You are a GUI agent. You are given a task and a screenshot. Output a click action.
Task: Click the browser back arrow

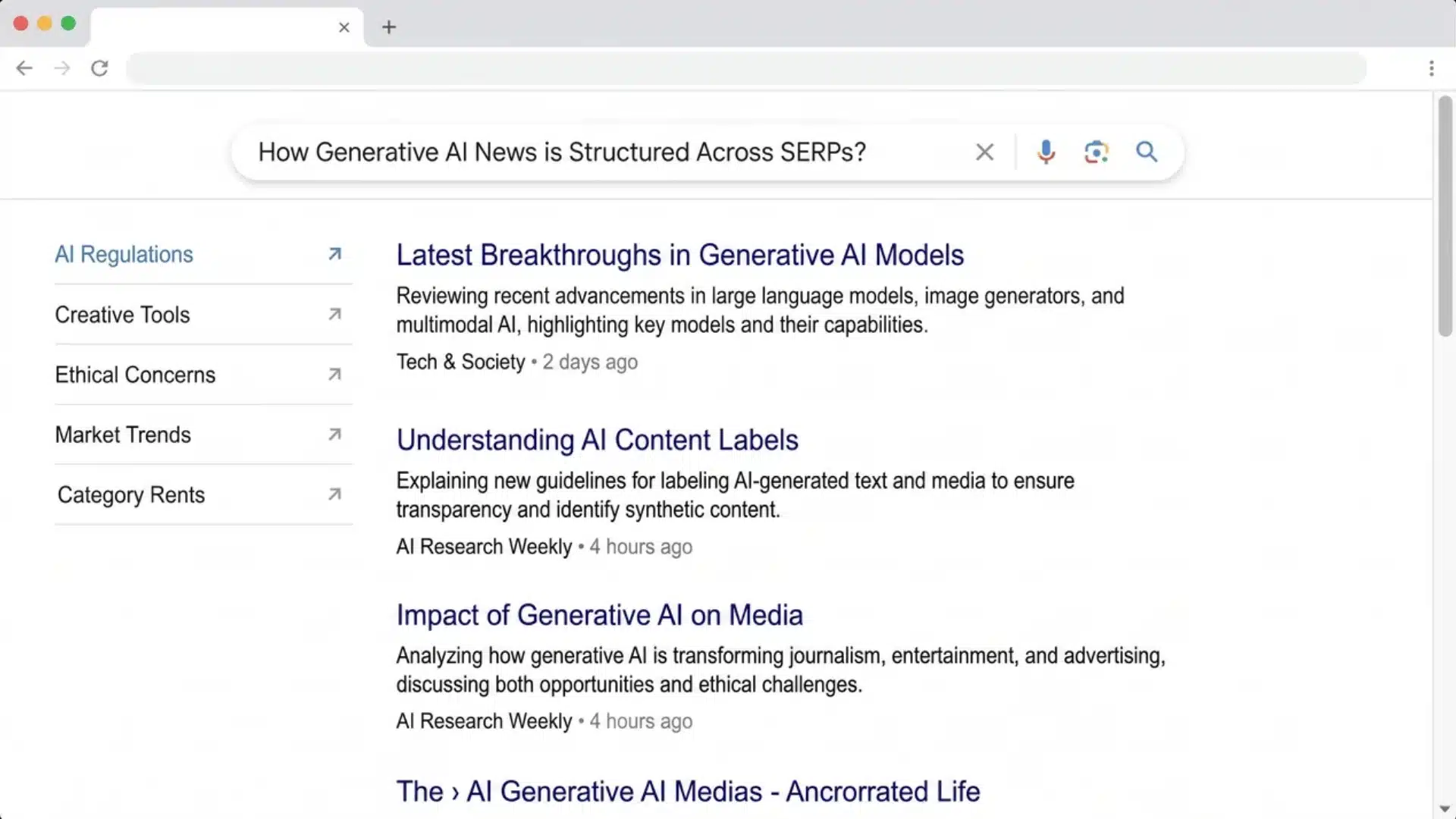[24, 68]
